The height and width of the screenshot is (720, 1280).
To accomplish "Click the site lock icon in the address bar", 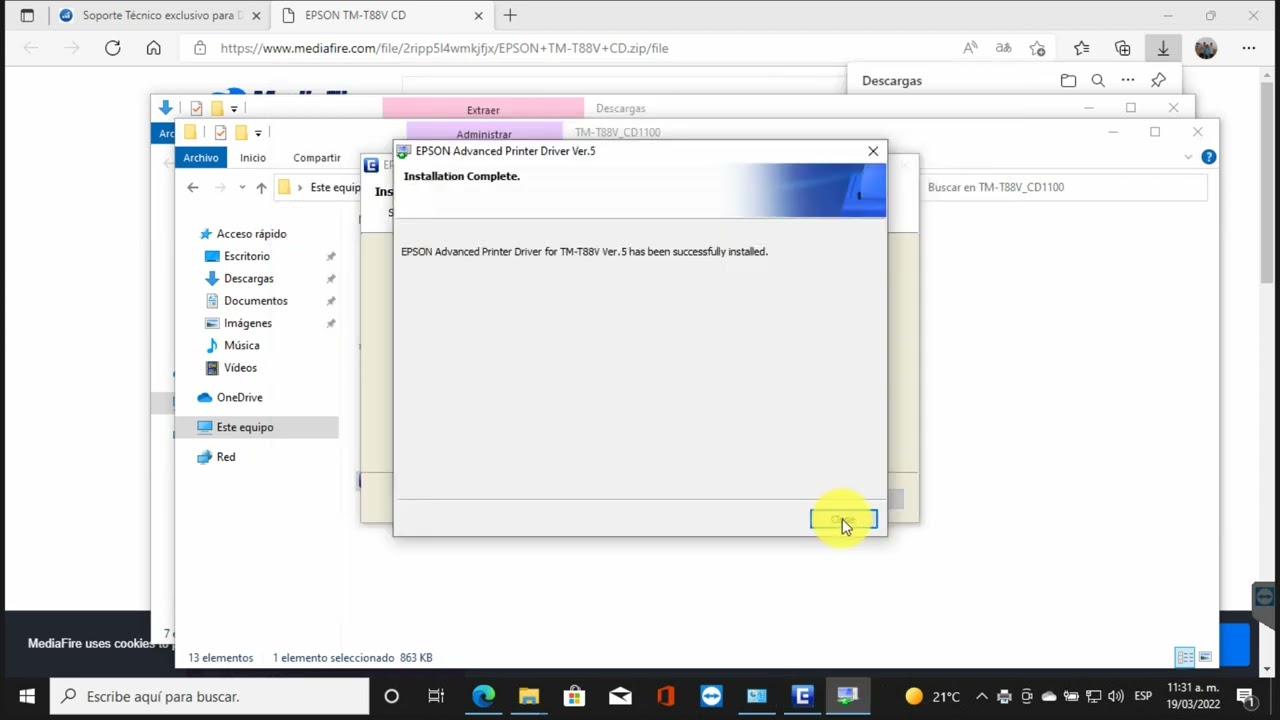I will tap(200, 48).
